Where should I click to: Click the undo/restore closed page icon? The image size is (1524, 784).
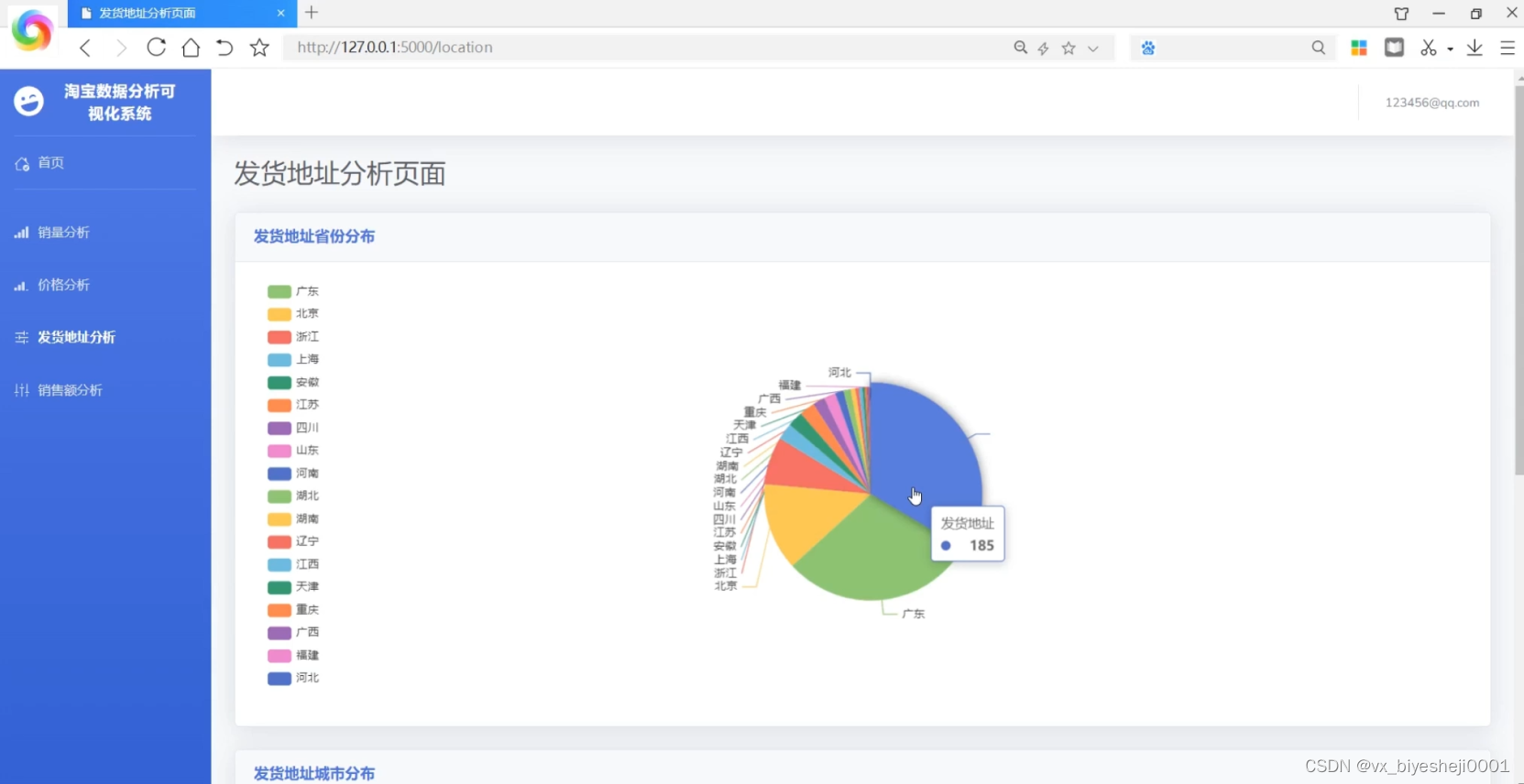click(225, 48)
